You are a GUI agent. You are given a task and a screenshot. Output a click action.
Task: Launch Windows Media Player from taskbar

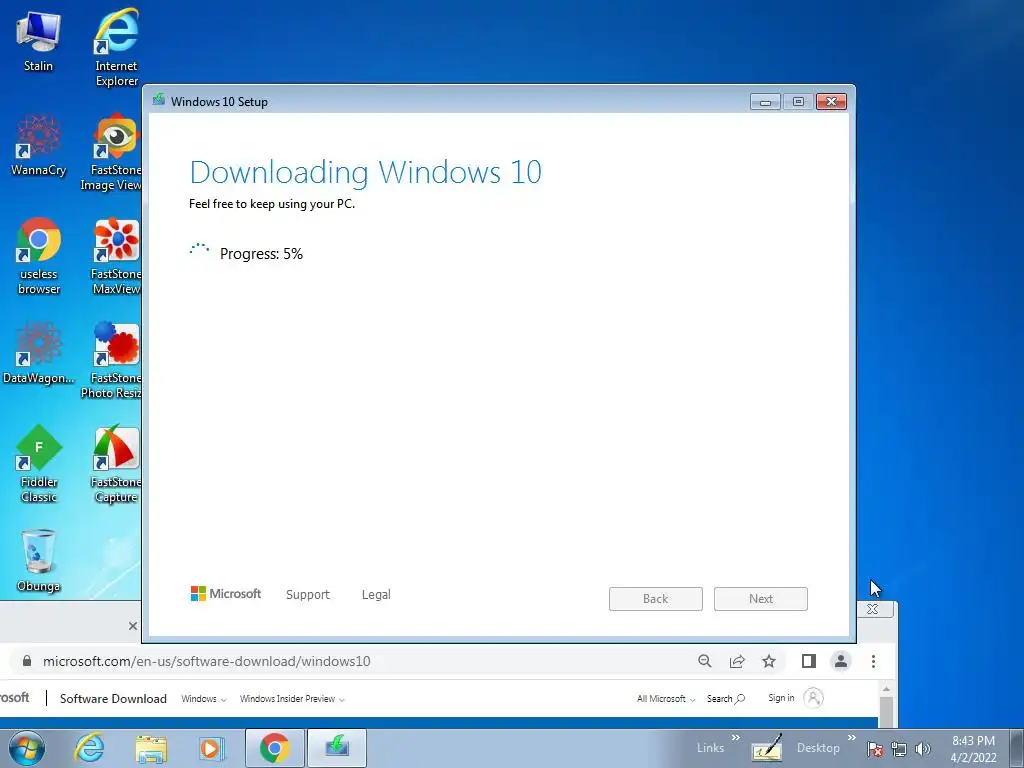pos(211,748)
